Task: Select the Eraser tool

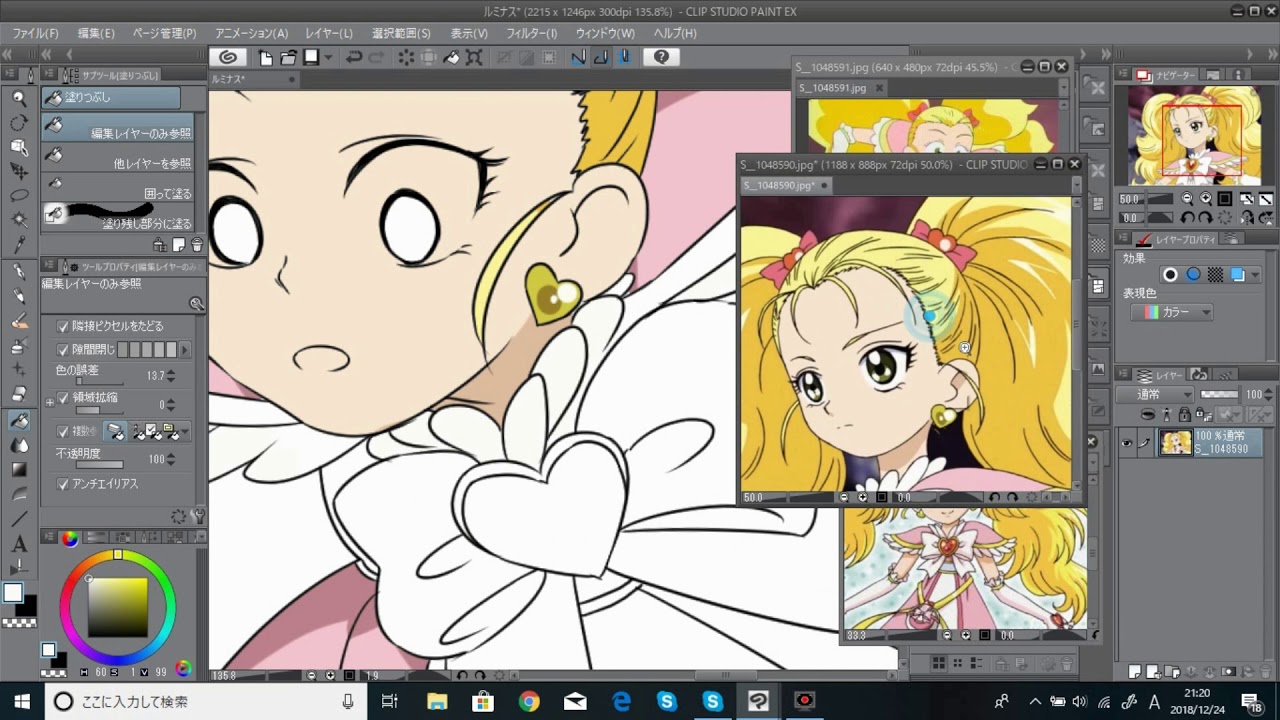Action: [x=19, y=395]
